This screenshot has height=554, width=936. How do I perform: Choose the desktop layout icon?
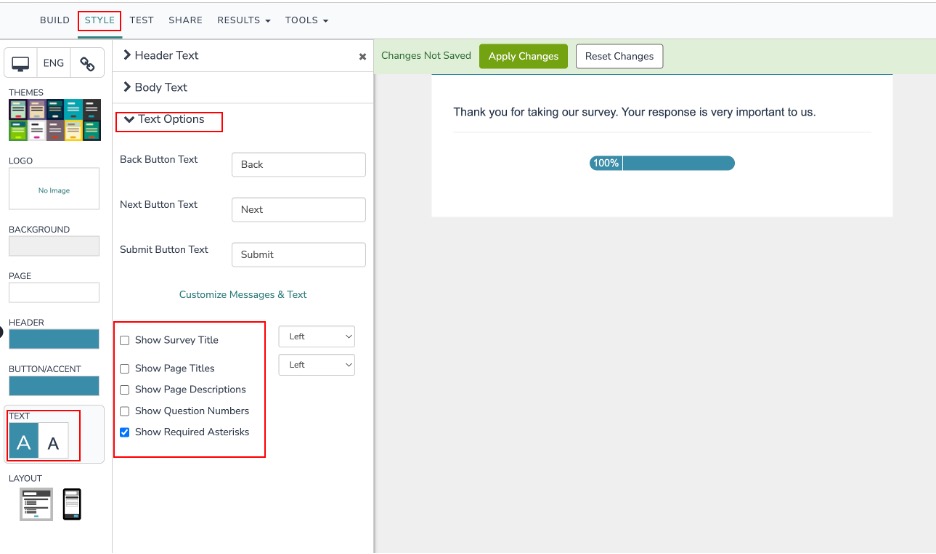36,504
